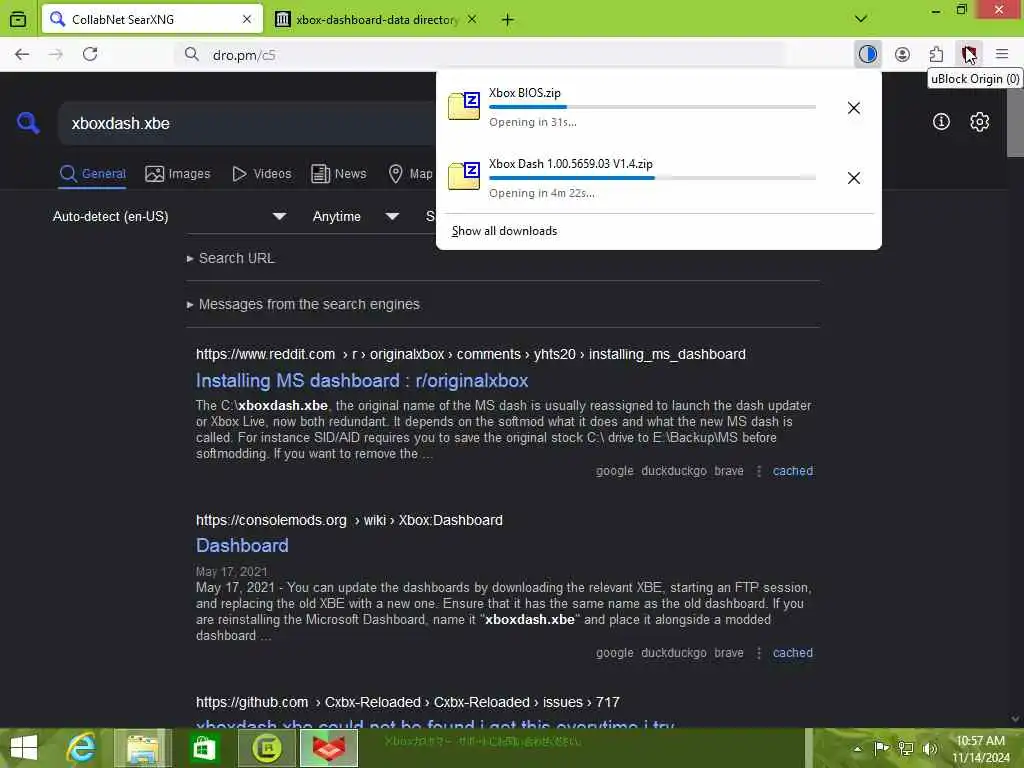
Task: Switch to xbox-dashboard-data directory tab
Action: click(377, 20)
